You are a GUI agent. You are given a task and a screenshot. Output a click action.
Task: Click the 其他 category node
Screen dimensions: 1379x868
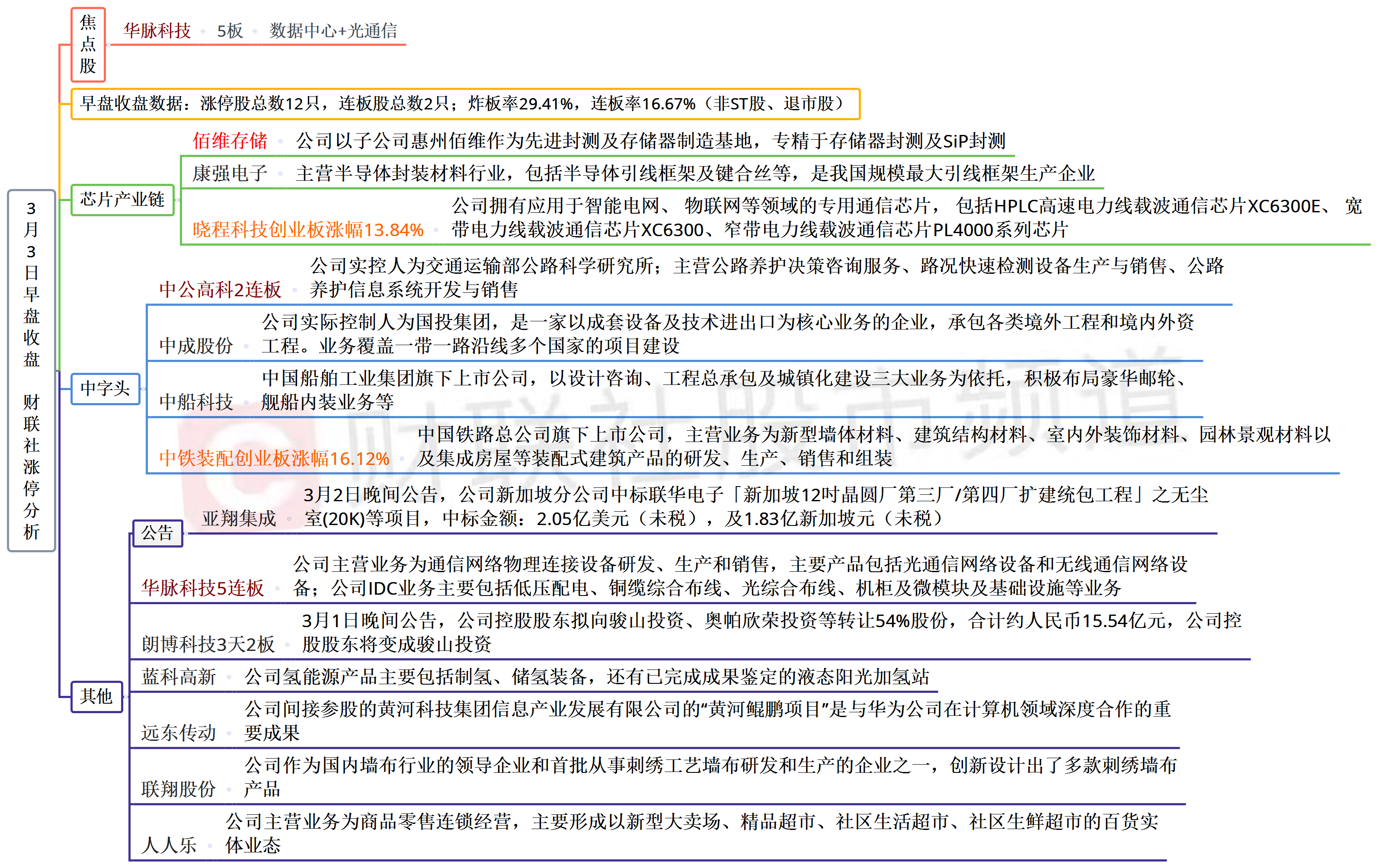(96, 696)
